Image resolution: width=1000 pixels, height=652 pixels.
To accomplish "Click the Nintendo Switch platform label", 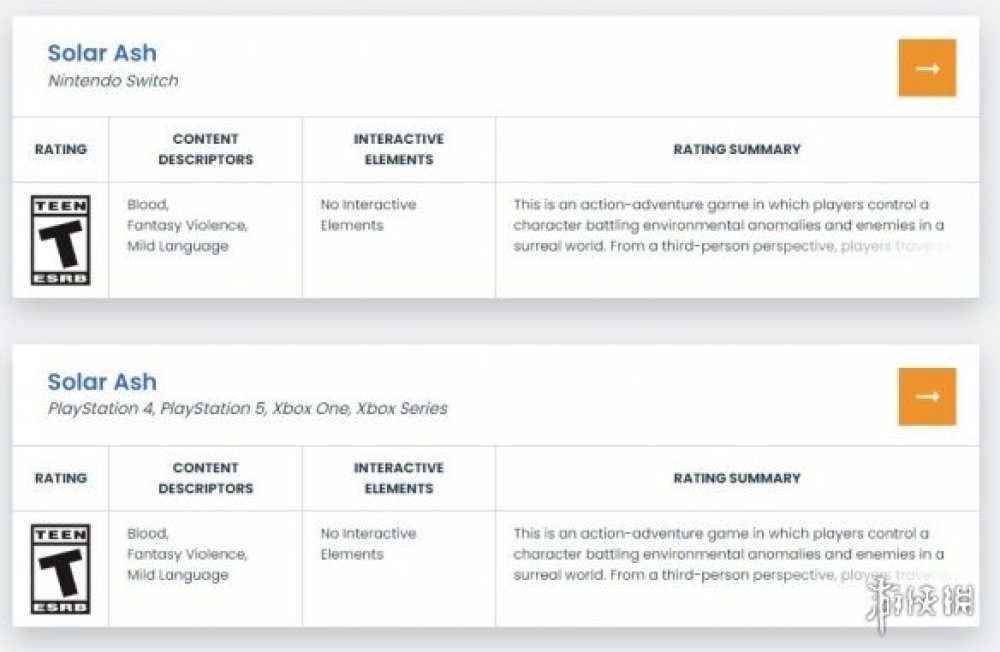I will 113,81.
